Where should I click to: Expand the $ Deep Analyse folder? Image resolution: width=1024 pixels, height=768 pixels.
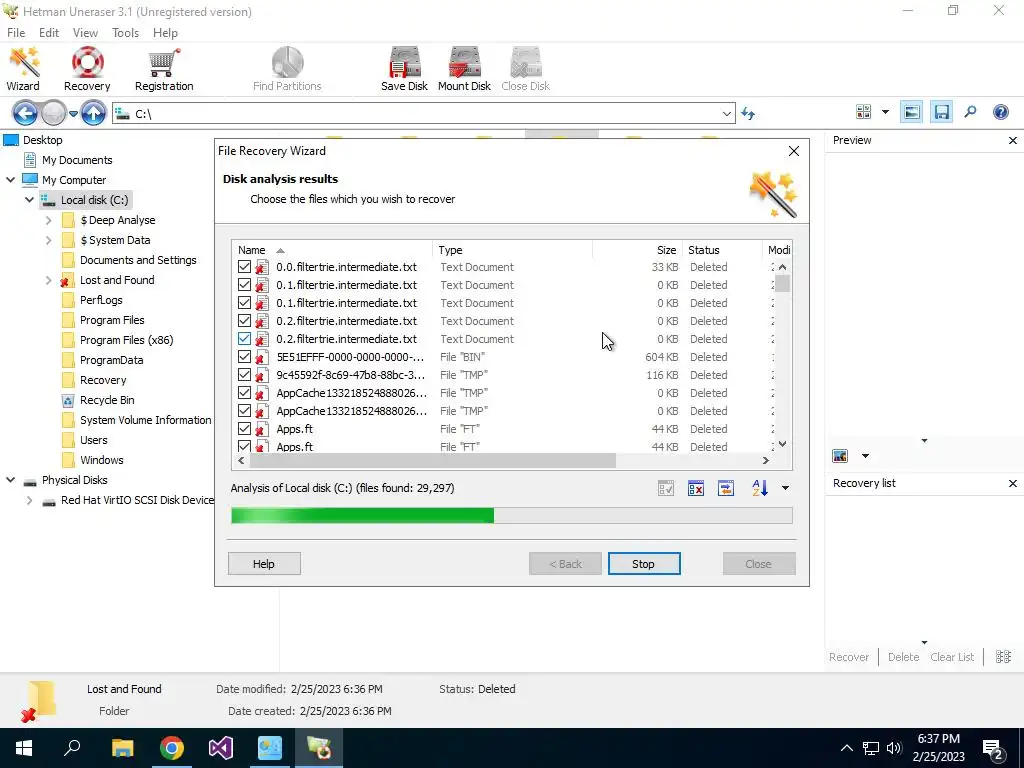point(48,220)
